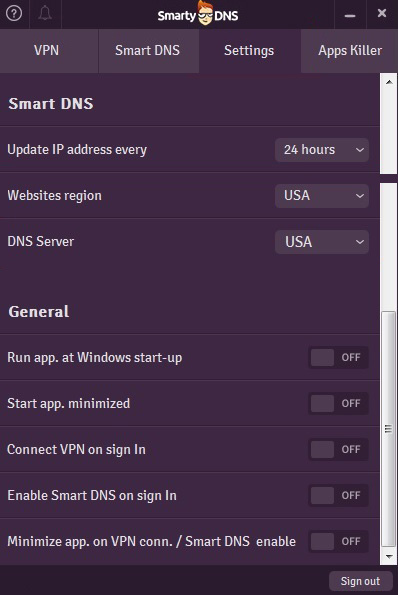This screenshot has height=595, width=398.
Task: Open notifications bell icon
Action: (x=45, y=14)
